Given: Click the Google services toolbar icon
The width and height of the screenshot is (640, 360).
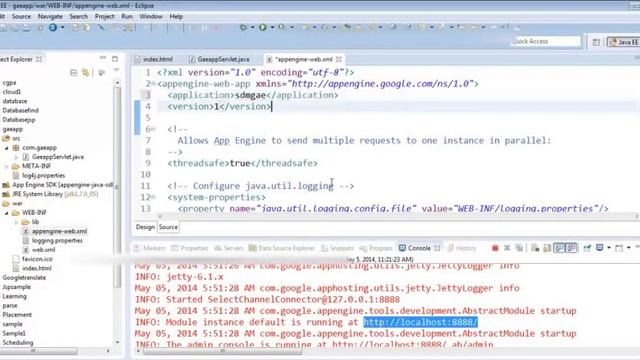Looking at the screenshot, I should click(x=53, y=27).
